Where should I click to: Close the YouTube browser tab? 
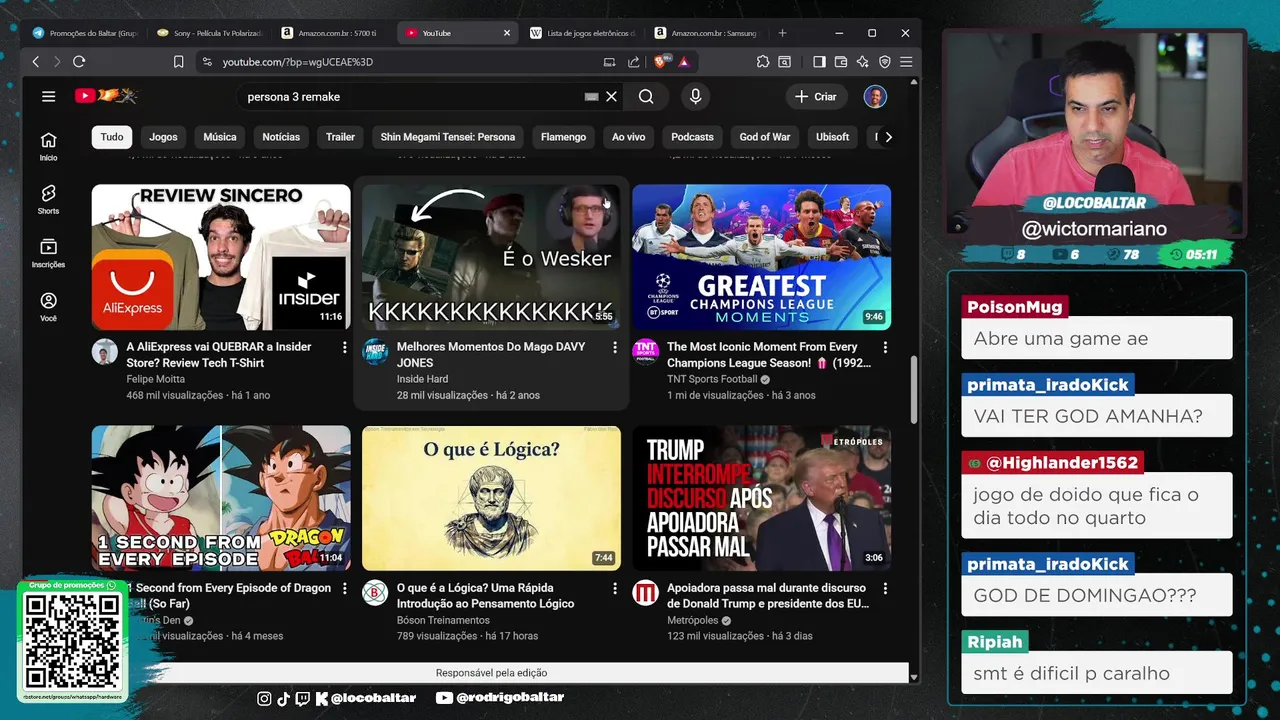coord(506,33)
